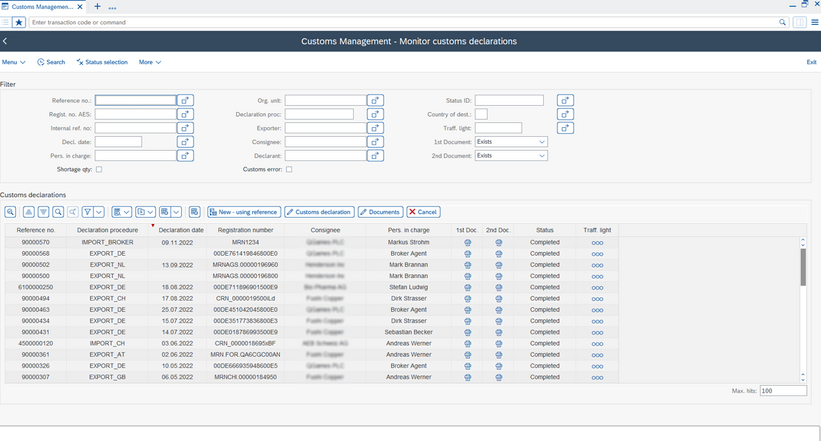This screenshot has height=441, width=821.
Task: Switch to the Customs Management browser tab
Action: click(x=42, y=7)
